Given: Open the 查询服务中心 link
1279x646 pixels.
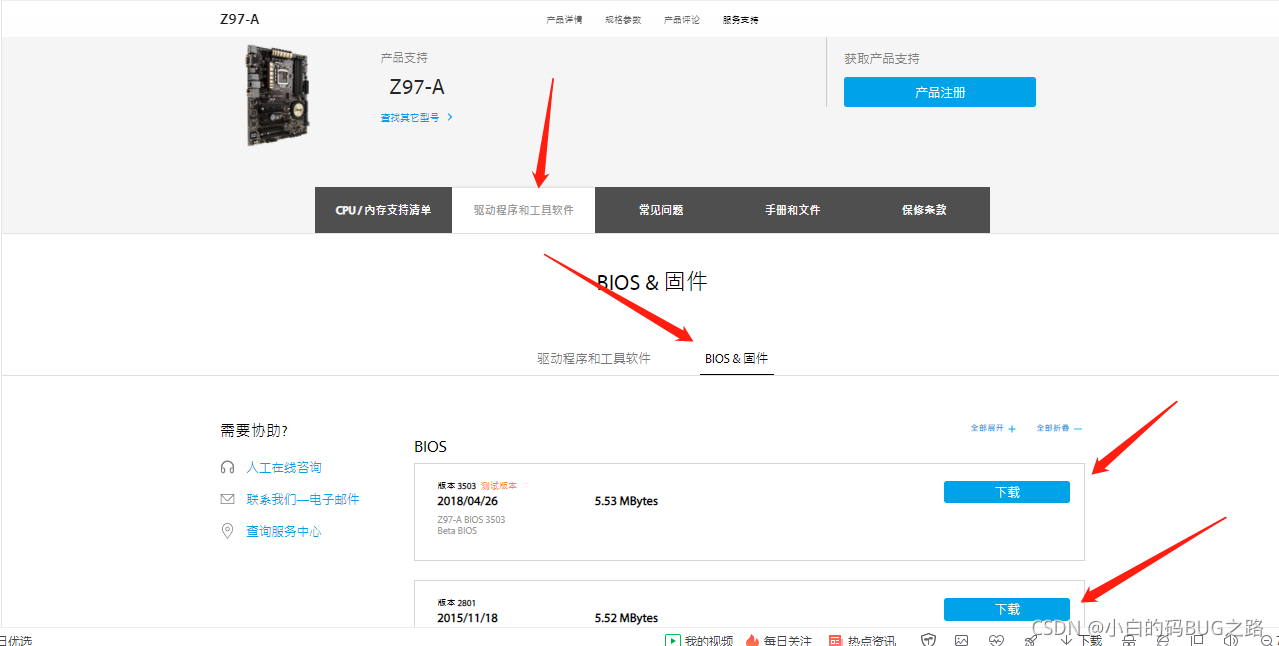Looking at the screenshot, I should [x=284, y=531].
